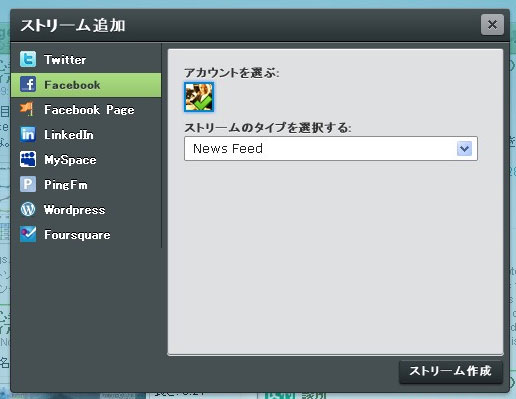Click the Facebook Page flag icon
Screen dimensions: 516x399
click(27, 110)
